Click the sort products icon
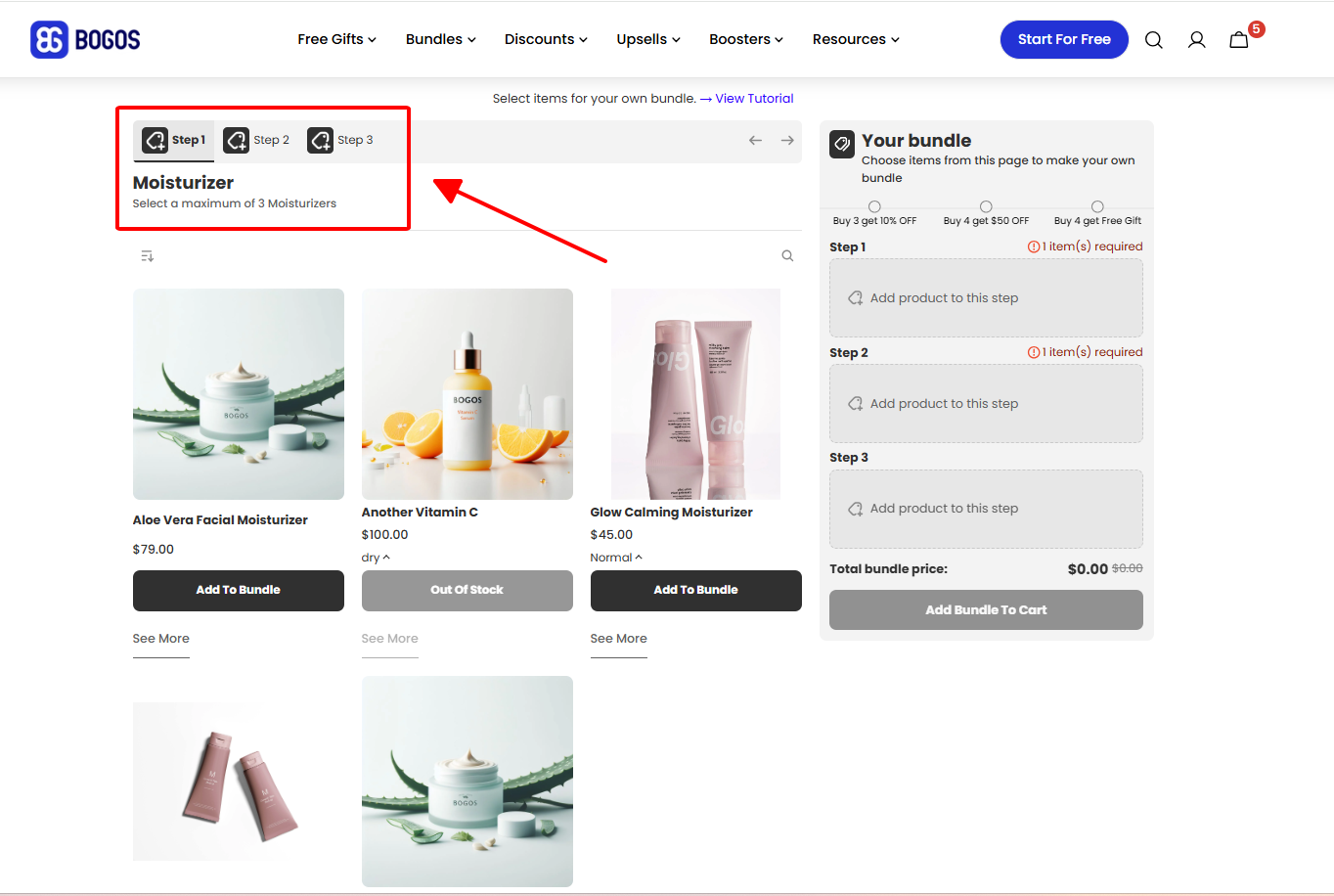The width and height of the screenshot is (1334, 896). pyautogui.click(x=147, y=256)
